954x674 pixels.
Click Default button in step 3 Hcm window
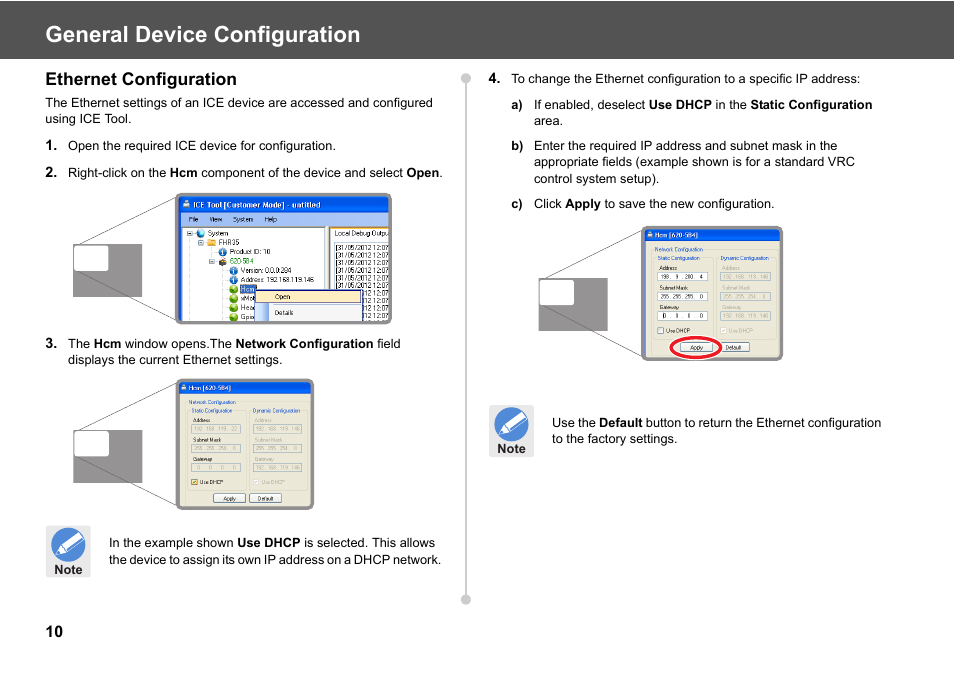coord(265,498)
